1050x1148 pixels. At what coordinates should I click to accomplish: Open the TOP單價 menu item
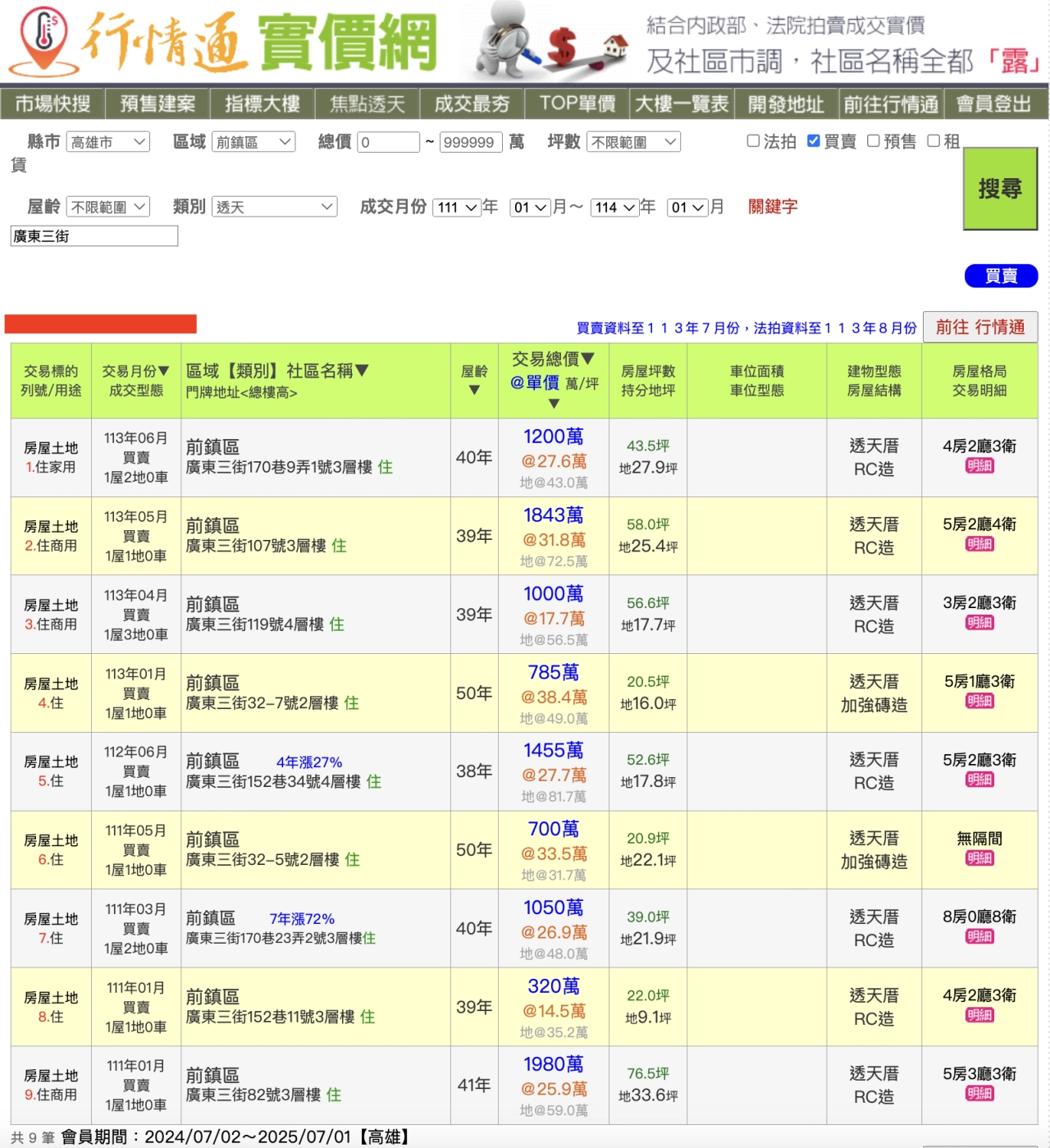(x=577, y=104)
